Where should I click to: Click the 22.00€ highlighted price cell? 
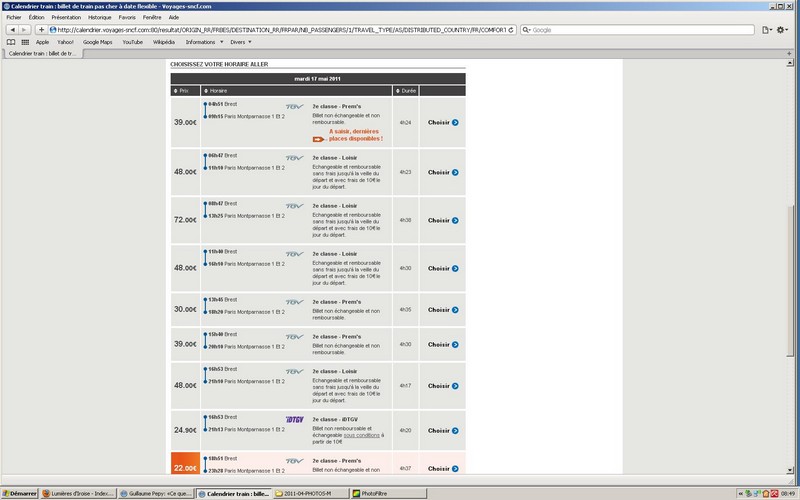coord(185,463)
